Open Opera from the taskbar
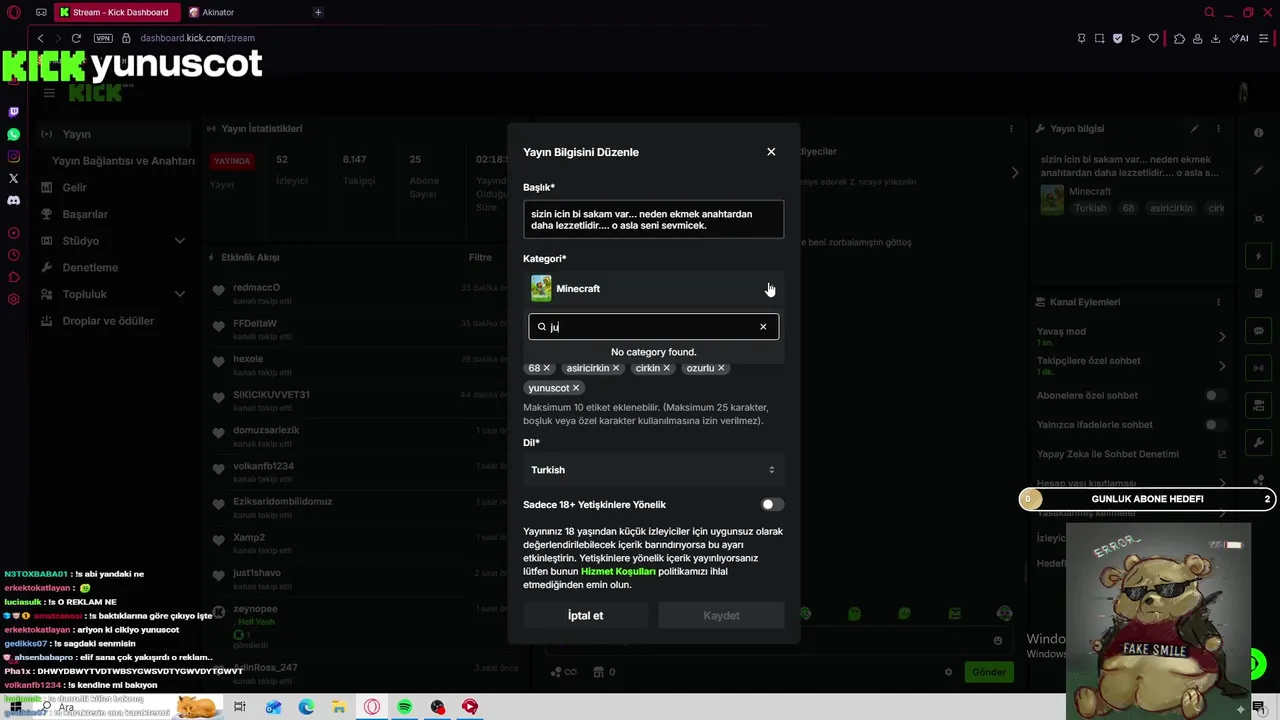This screenshot has height=720, width=1280. pyautogui.click(x=372, y=707)
